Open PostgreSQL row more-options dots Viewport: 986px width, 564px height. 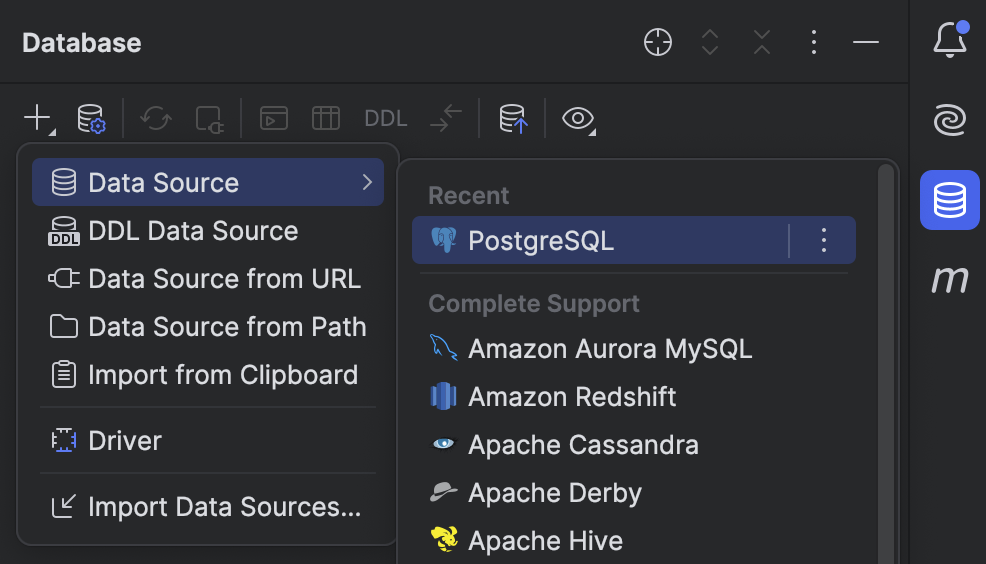824,240
